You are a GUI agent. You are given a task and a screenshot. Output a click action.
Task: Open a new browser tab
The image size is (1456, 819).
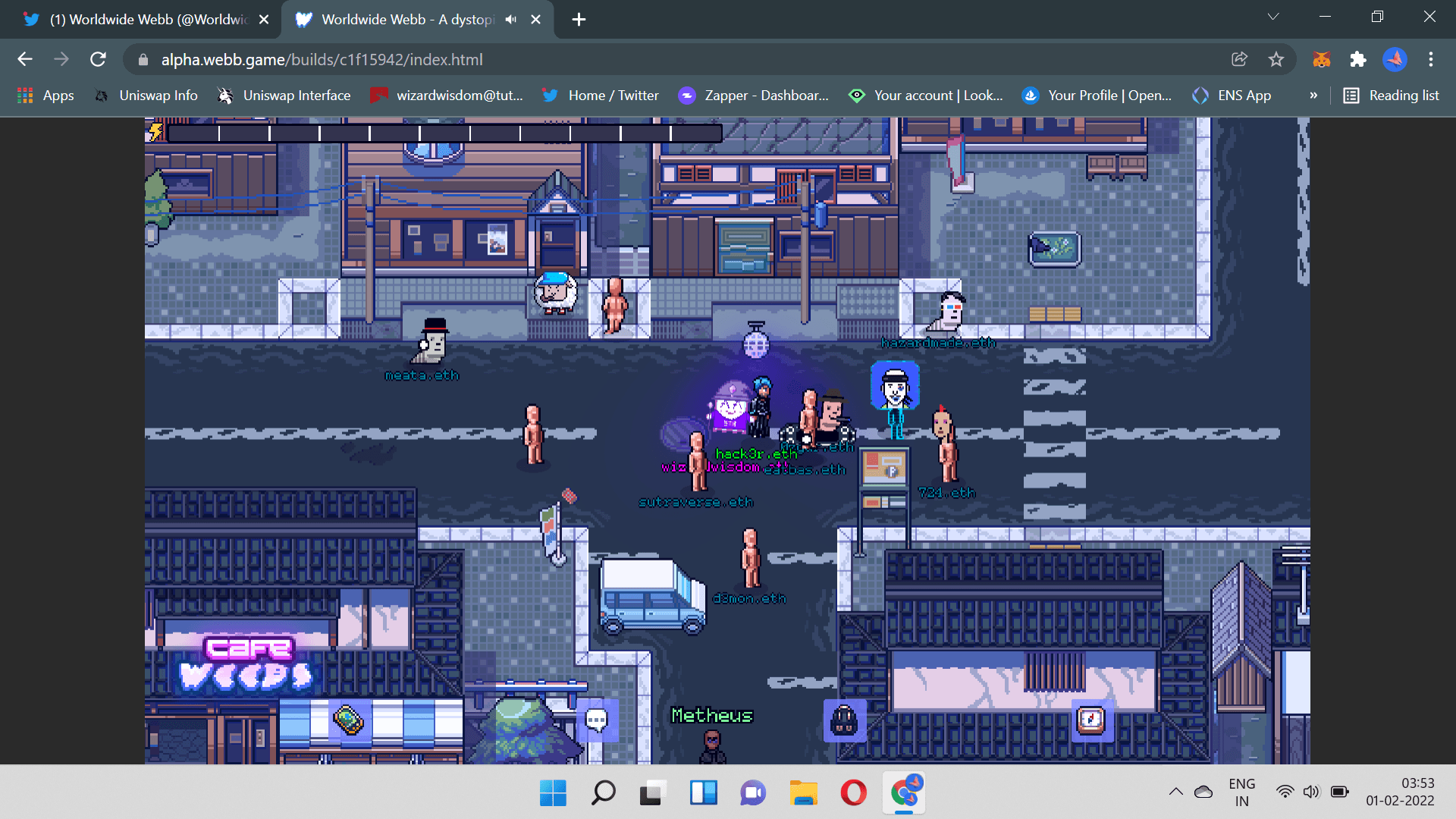click(x=579, y=20)
